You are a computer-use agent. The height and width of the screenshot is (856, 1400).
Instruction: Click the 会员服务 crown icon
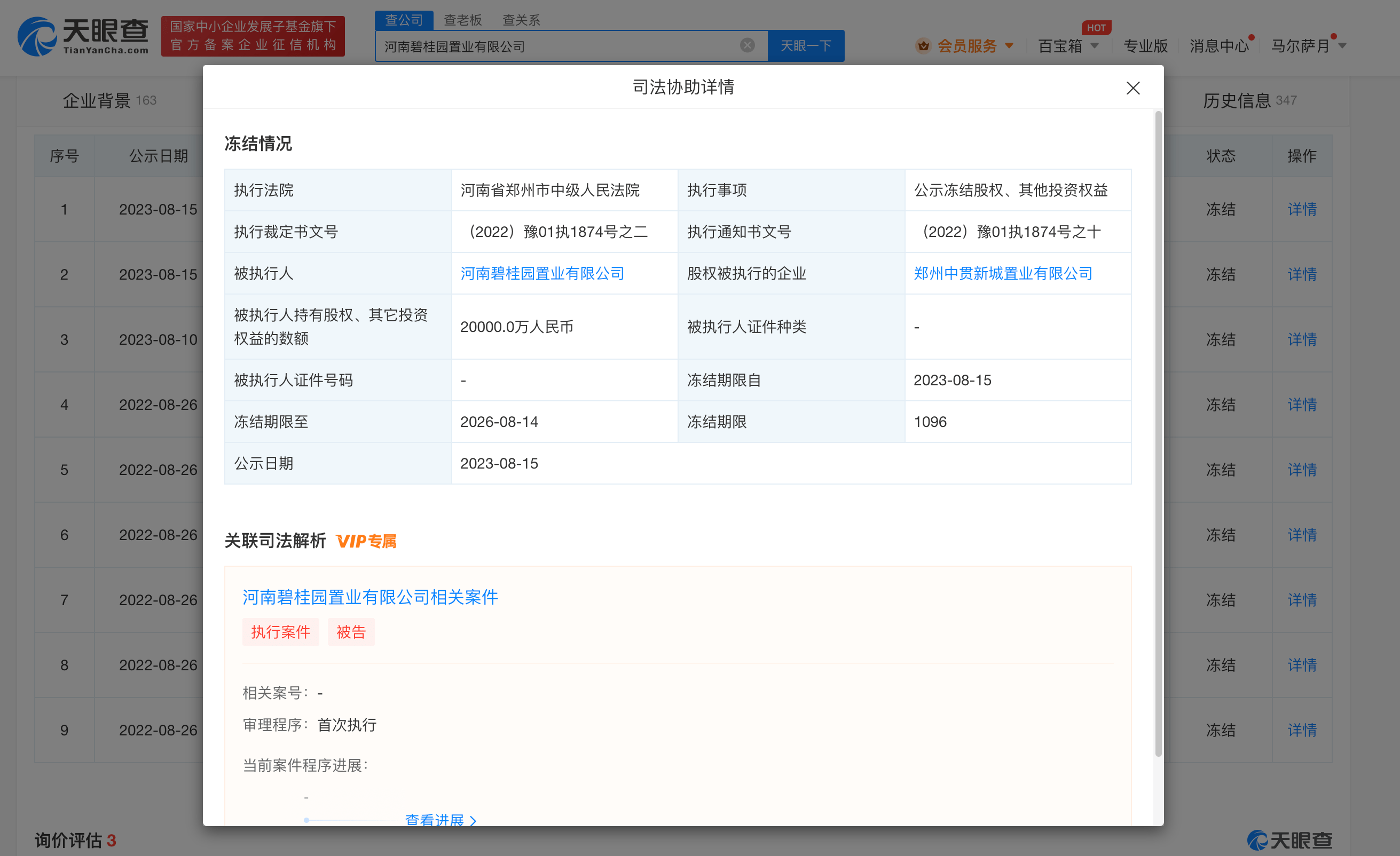[923, 45]
